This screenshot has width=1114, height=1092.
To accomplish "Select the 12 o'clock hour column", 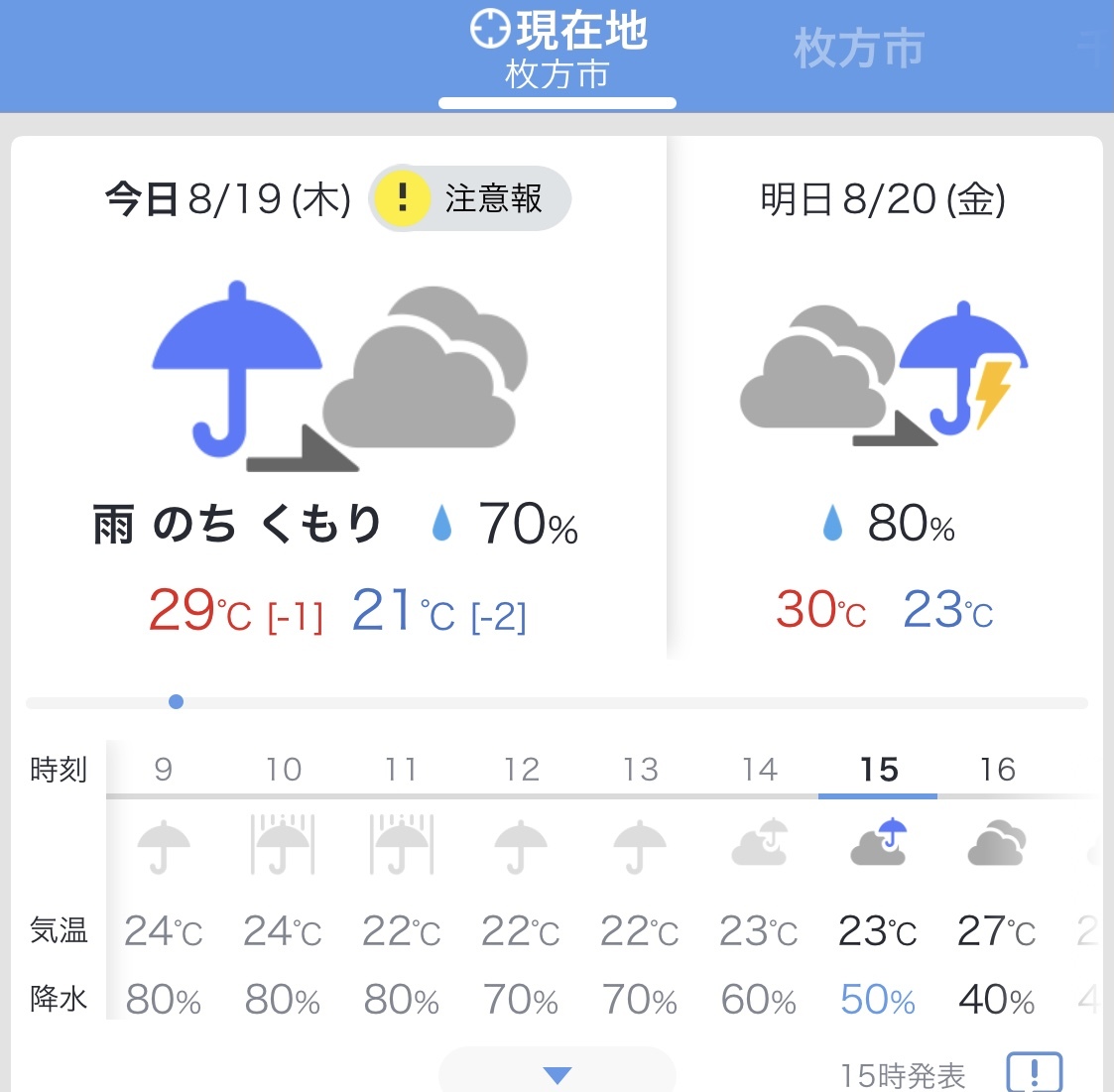I will click(x=521, y=770).
